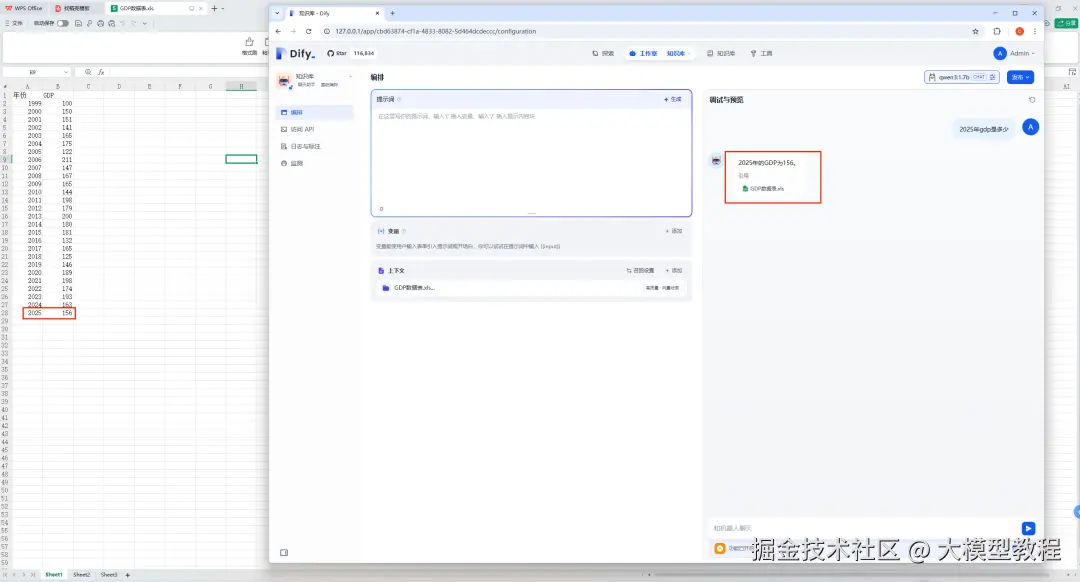The image size is (1080, 582).
Task: Click the WPS print preview icon
Action: coord(112,23)
